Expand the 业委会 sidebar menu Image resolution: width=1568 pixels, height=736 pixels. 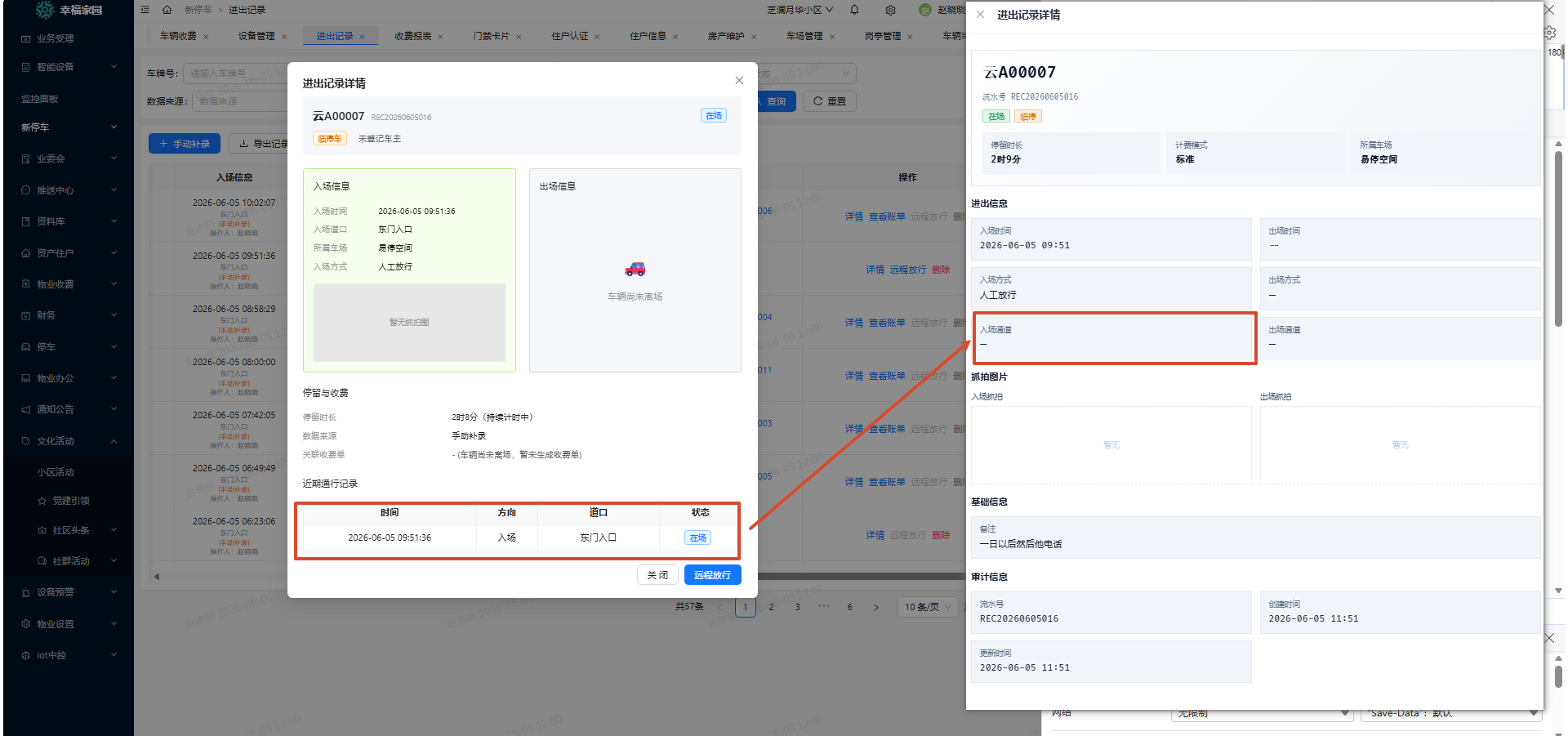pyautogui.click(x=114, y=158)
